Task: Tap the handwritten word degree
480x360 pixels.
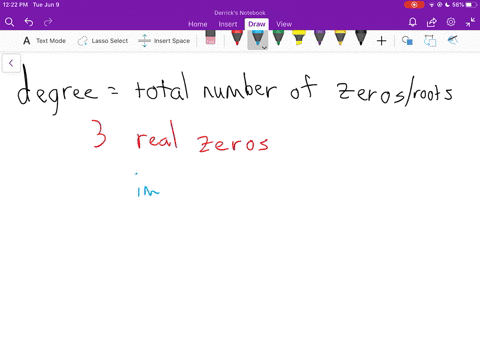Action: (57, 90)
